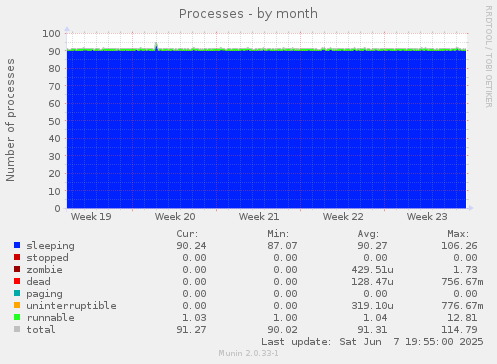Click the y-axis tick label 100
The image size is (497, 364).
pyautogui.click(x=51, y=34)
